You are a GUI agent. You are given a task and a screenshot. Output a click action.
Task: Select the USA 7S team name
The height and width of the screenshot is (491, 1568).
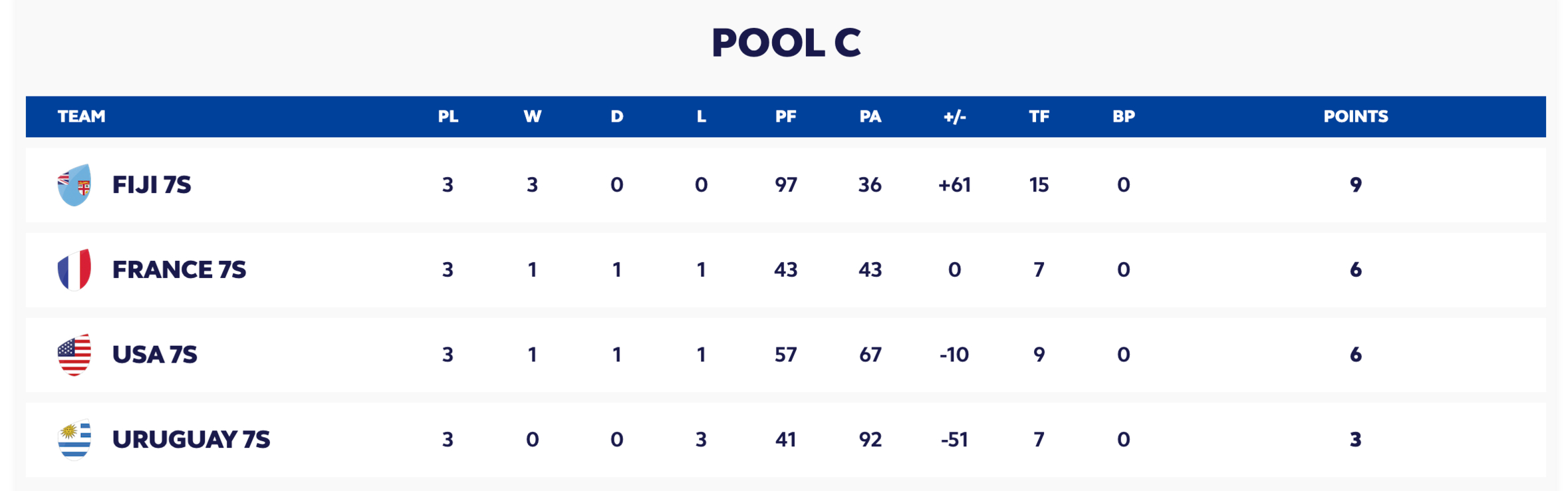pos(154,355)
